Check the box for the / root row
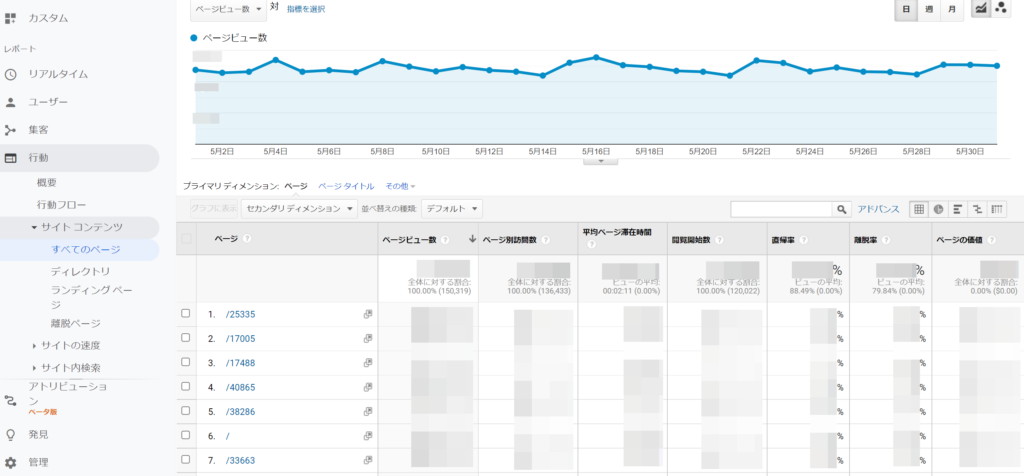This screenshot has height=476, width=1024. point(185,435)
